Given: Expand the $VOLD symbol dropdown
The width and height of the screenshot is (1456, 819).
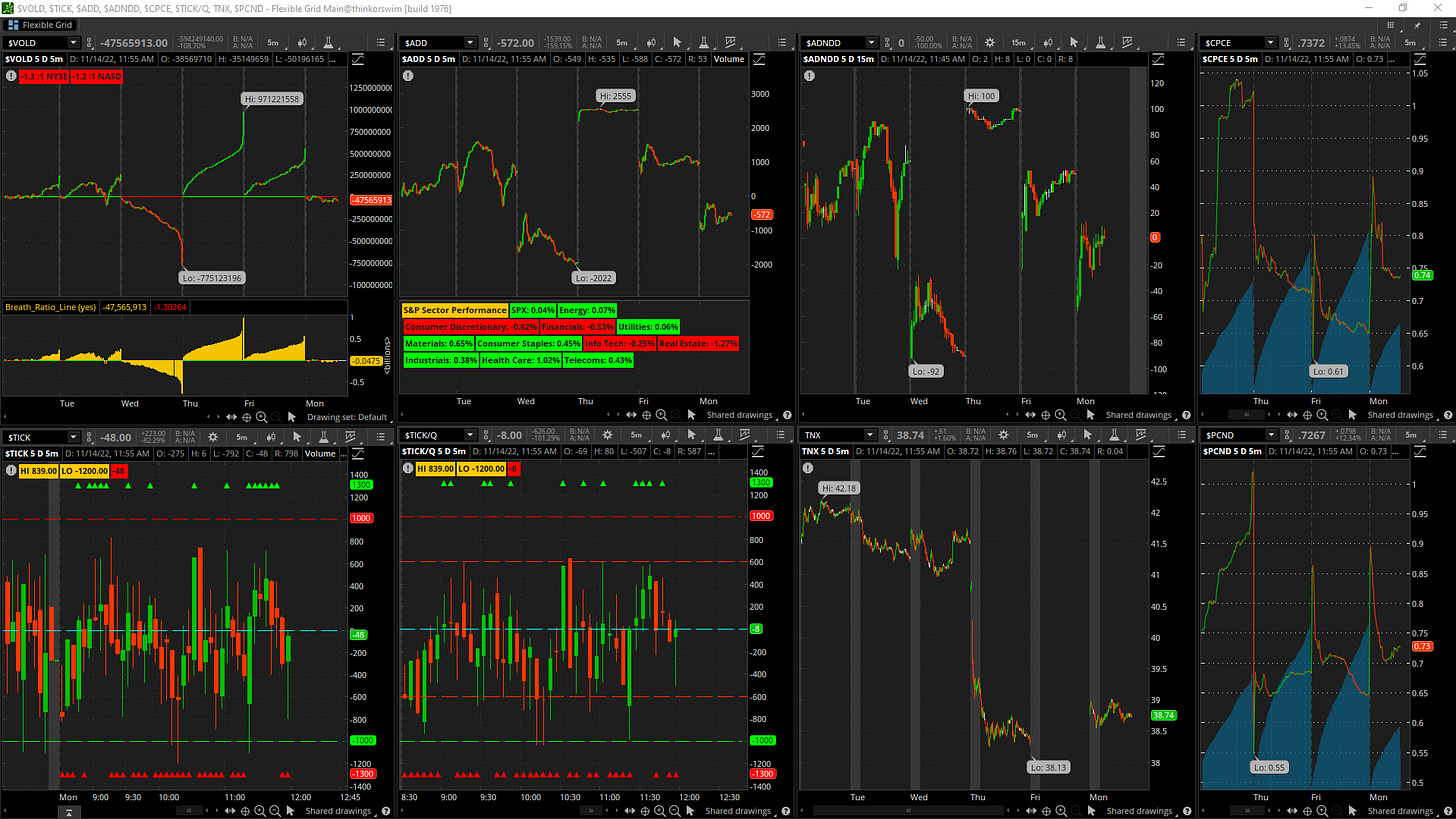Looking at the screenshot, I should (x=73, y=43).
